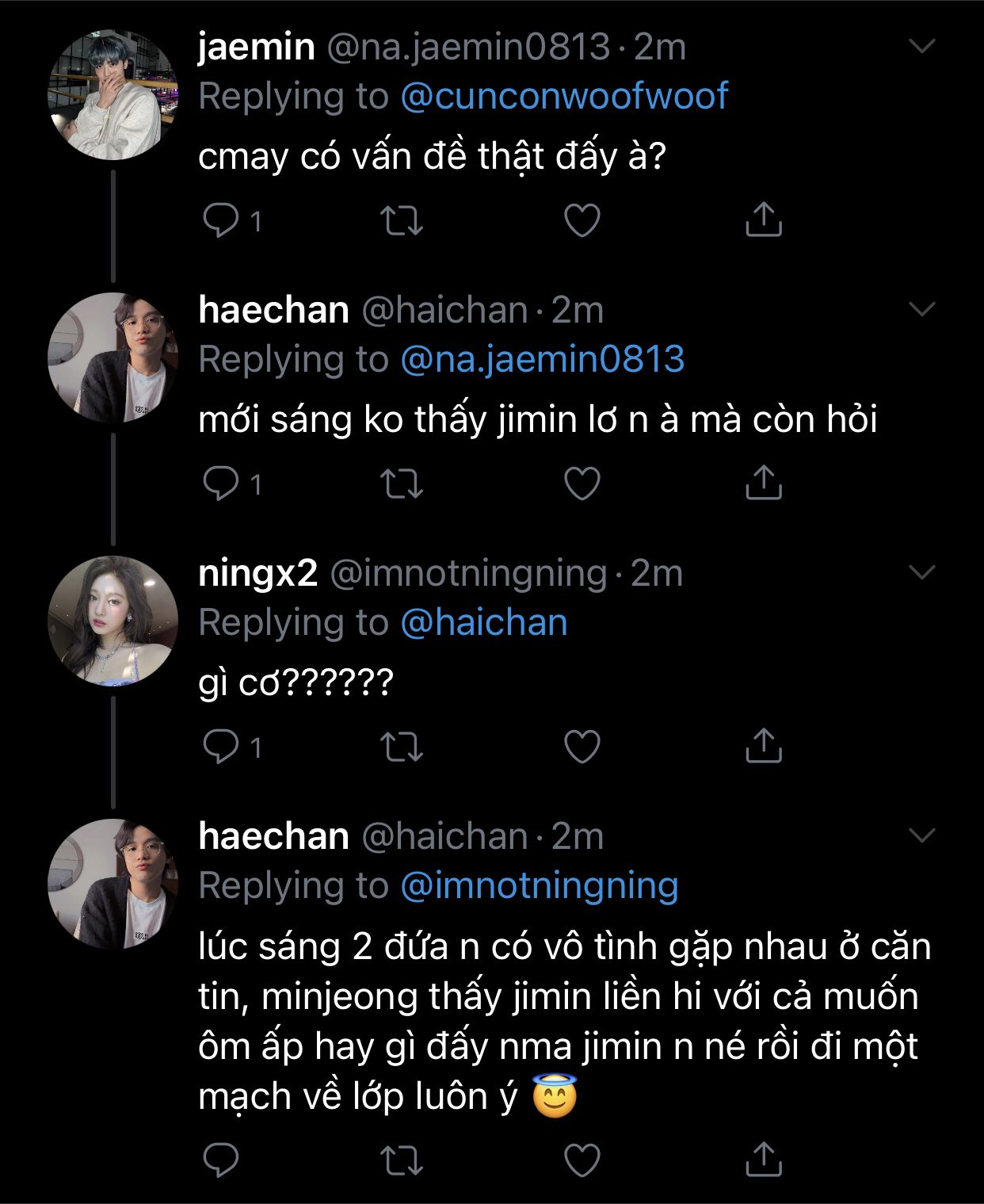Image resolution: width=984 pixels, height=1204 pixels.
Task: Retweet jaemin's tweet
Action: pyautogui.click(x=402, y=221)
